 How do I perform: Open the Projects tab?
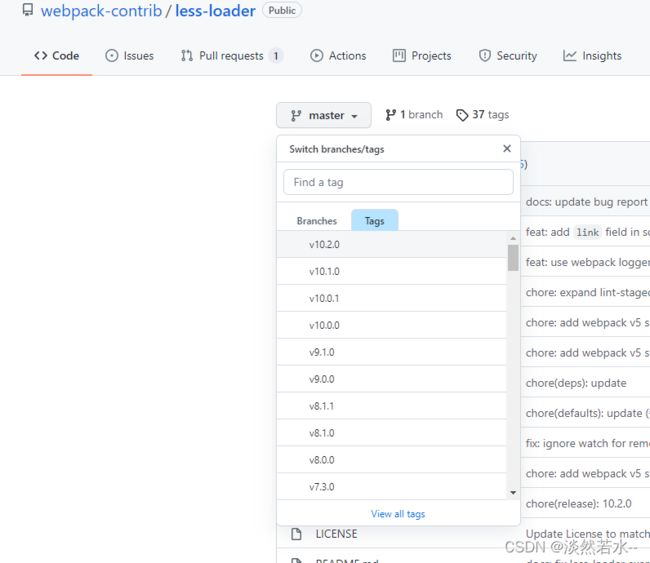pos(422,56)
